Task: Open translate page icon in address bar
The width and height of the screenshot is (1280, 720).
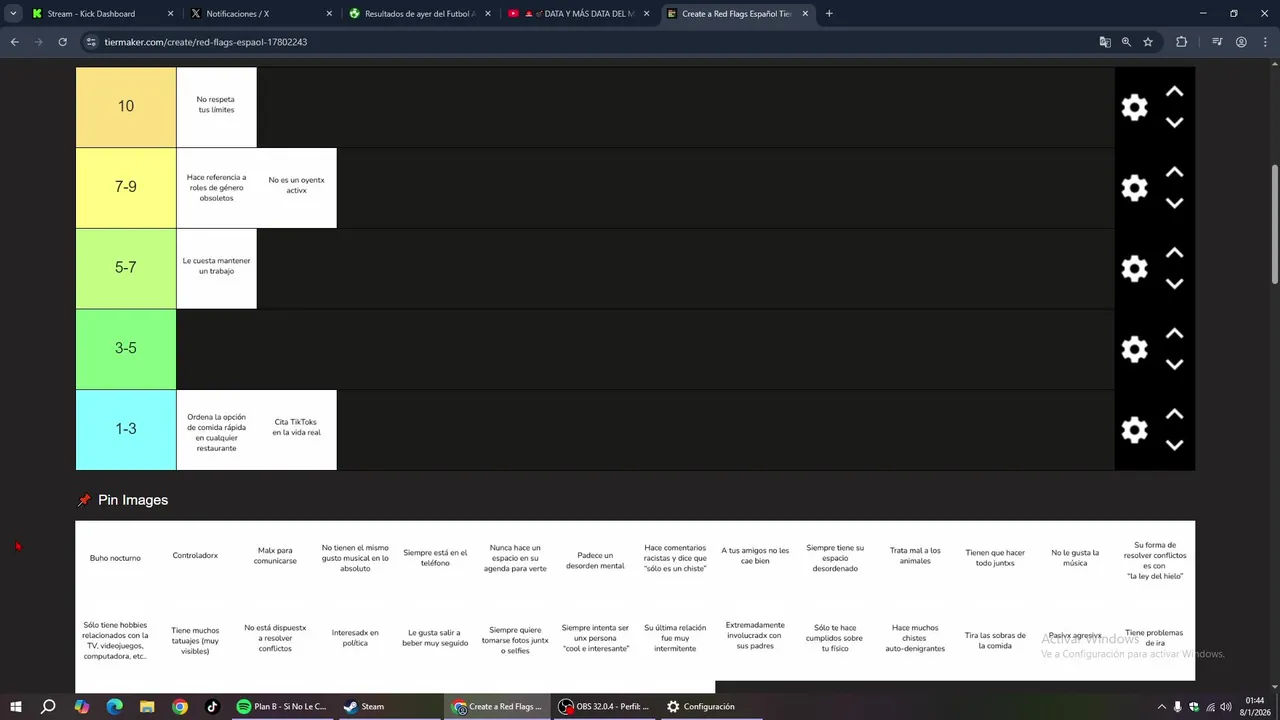Action: pyautogui.click(x=1105, y=42)
